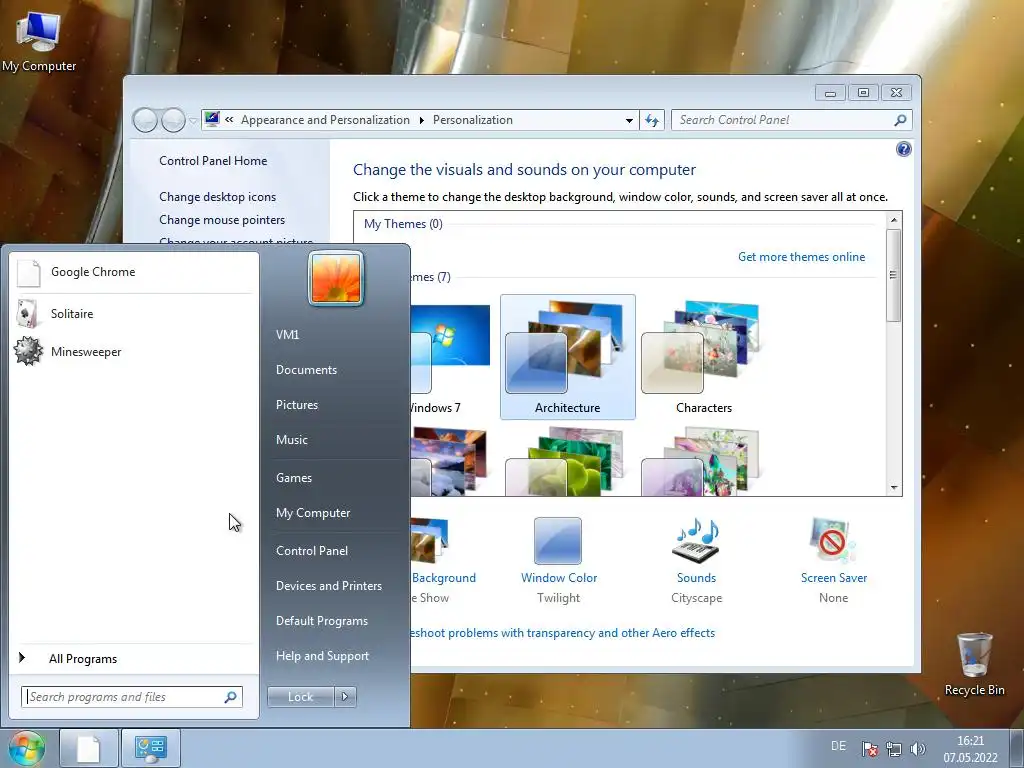This screenshot has width=1024, height=768.
Task: Click the refresh button beside address bar
Action: point(652,120)
